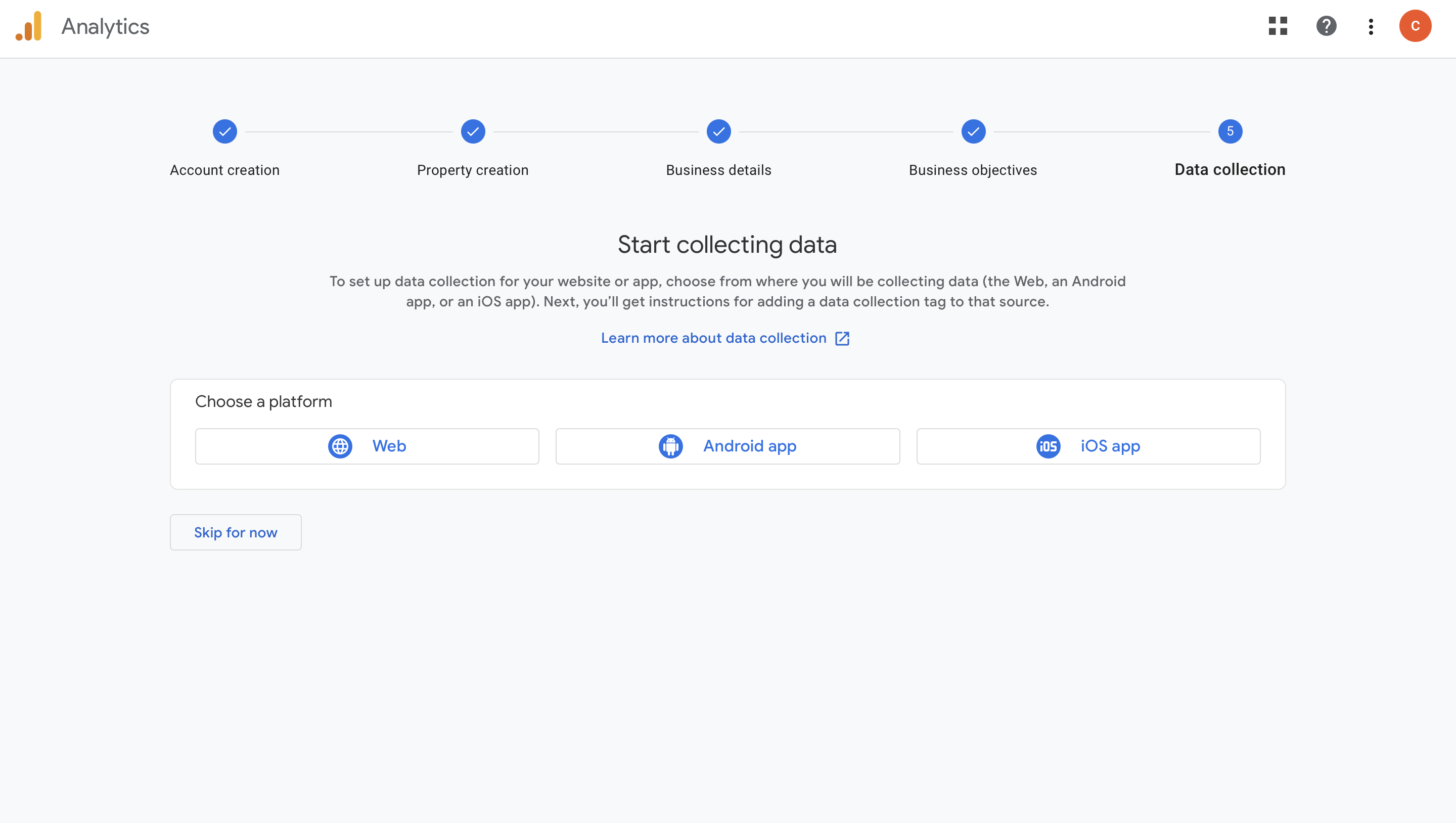Go to Business details step checkmark

coord(718,132)
